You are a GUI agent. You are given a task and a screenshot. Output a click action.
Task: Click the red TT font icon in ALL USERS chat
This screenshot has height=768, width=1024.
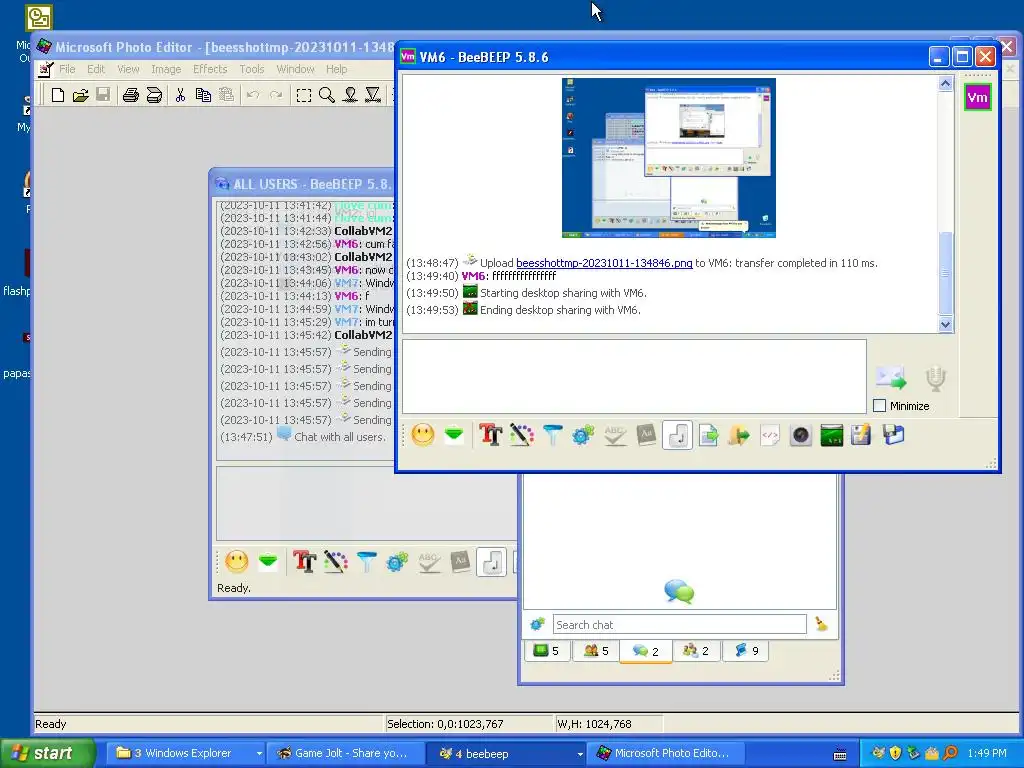pyautogui.click(x=304, y=561)
